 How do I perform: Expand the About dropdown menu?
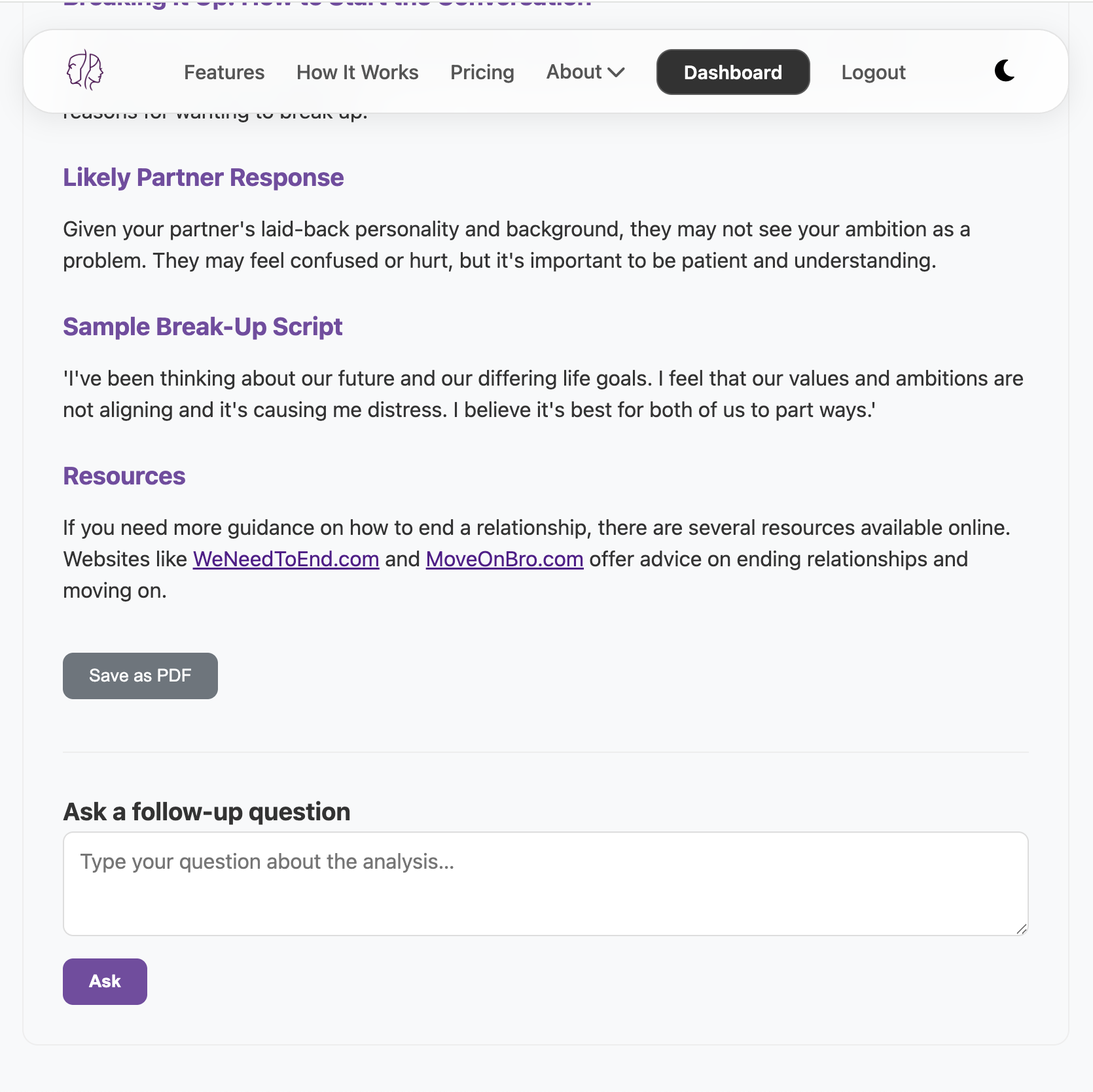[586, 72]
